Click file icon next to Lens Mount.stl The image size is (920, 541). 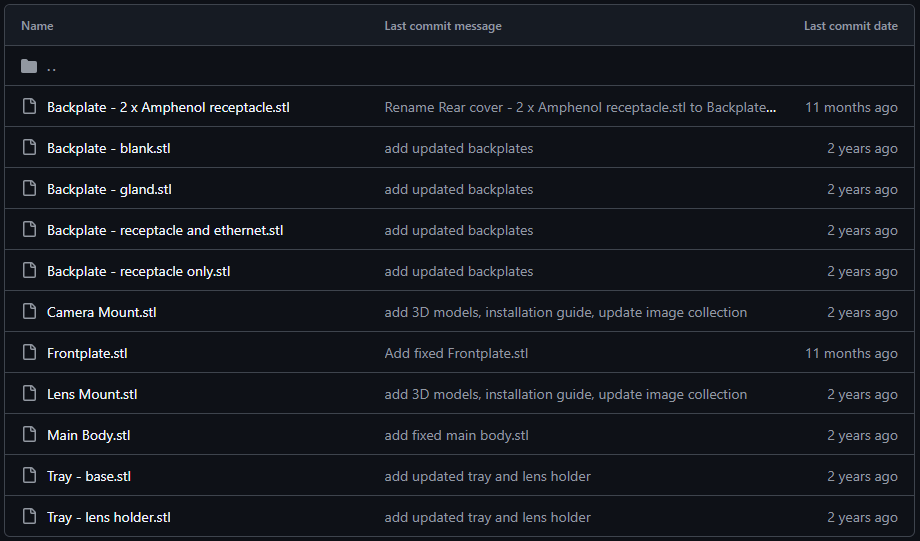pos(29,394)
